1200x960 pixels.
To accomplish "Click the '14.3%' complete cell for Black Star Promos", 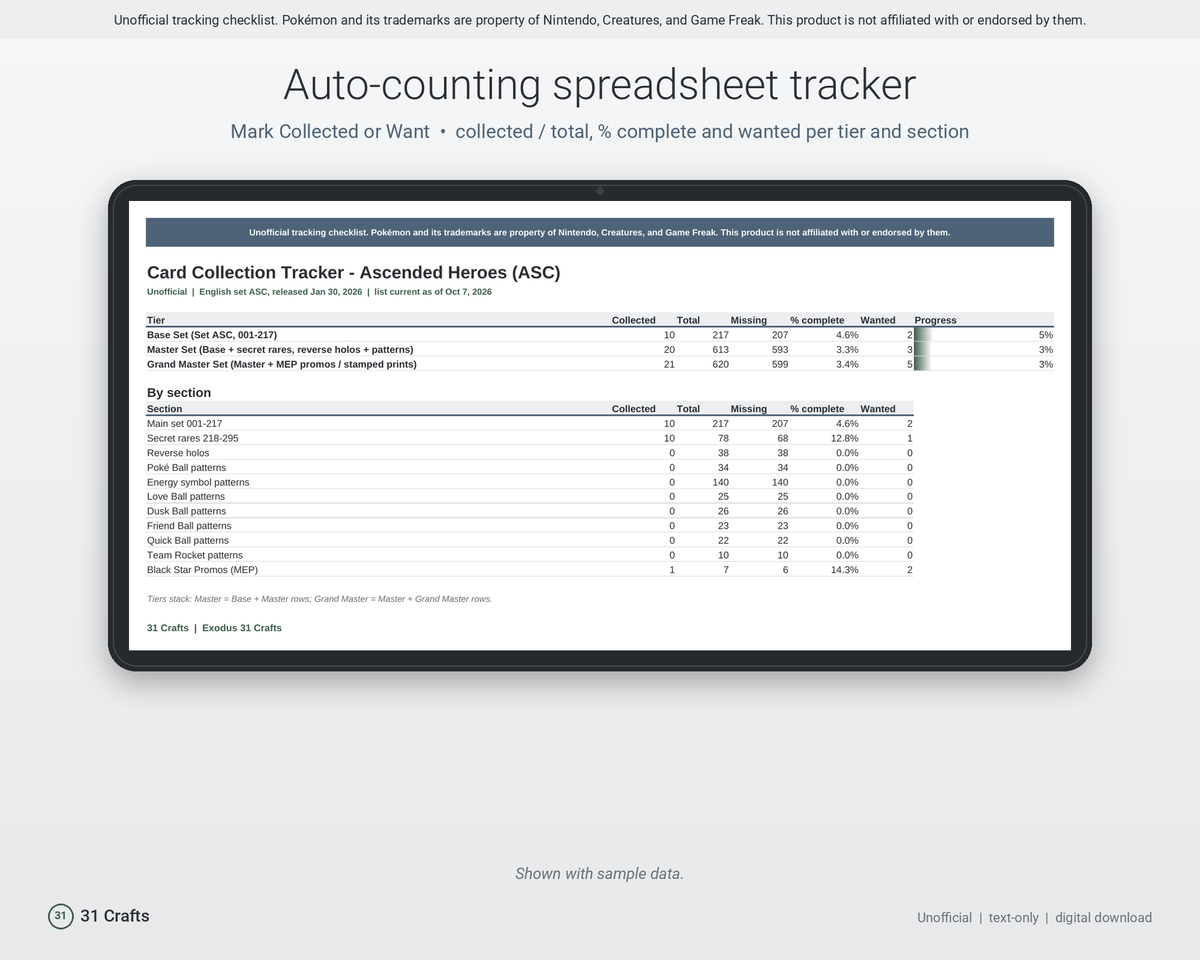I will click(x=844, y=570).
